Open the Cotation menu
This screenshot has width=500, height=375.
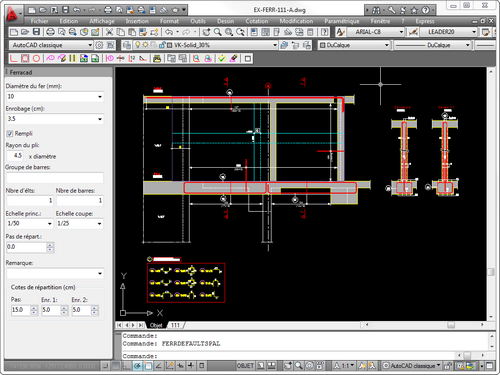click(257, 21)
